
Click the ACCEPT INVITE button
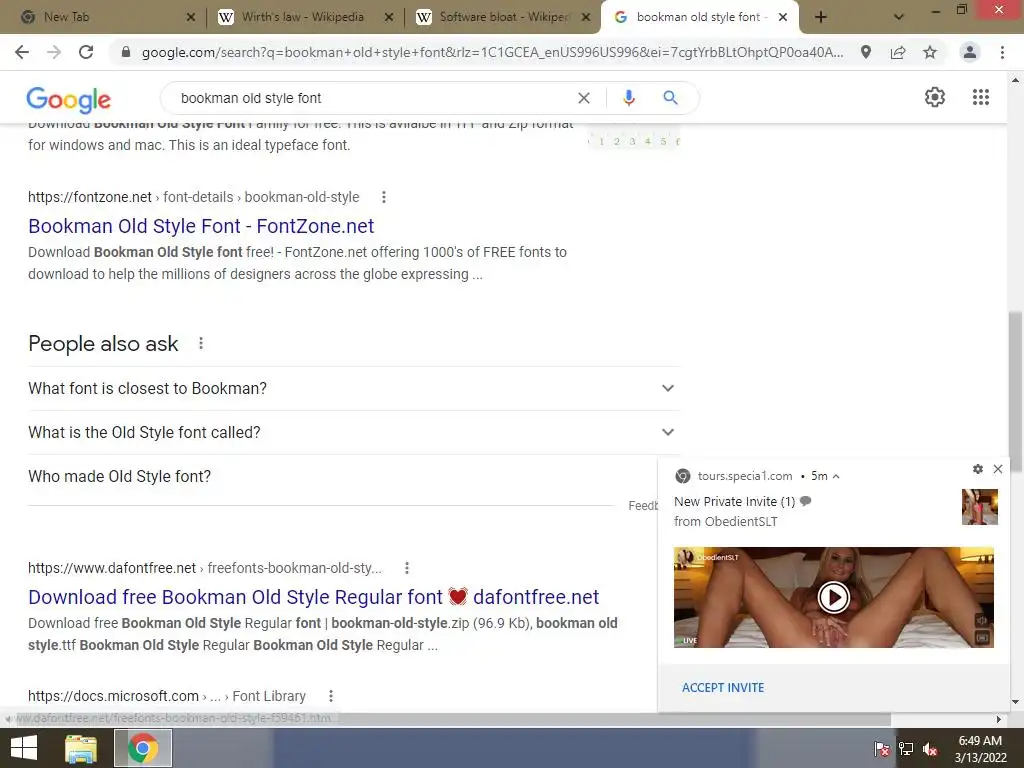pos(723,688)
